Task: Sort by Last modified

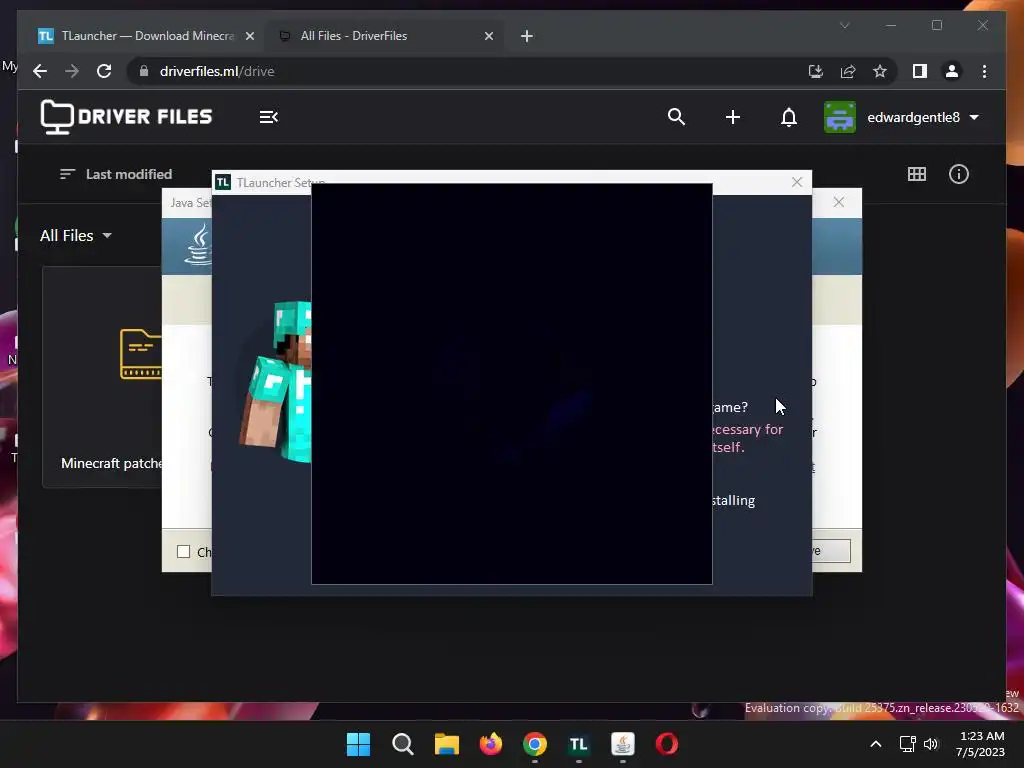Action: tap(116, 174)
